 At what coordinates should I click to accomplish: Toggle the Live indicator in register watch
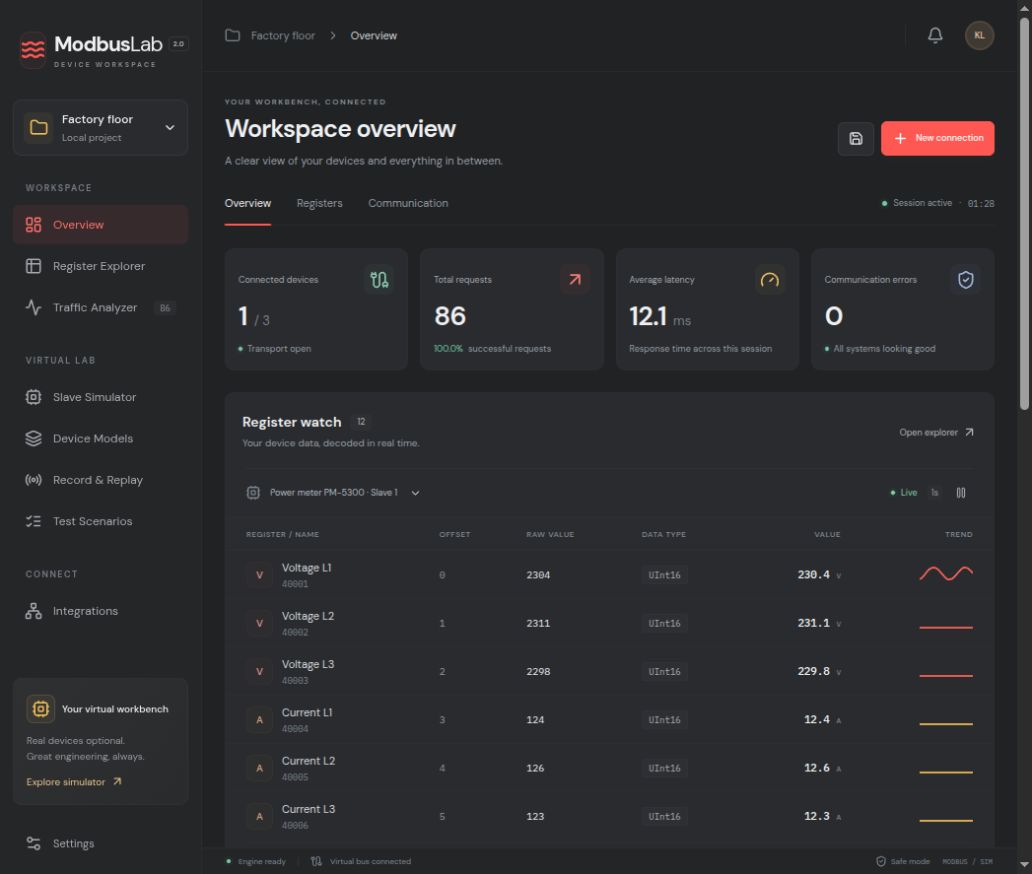click(904, 492)
